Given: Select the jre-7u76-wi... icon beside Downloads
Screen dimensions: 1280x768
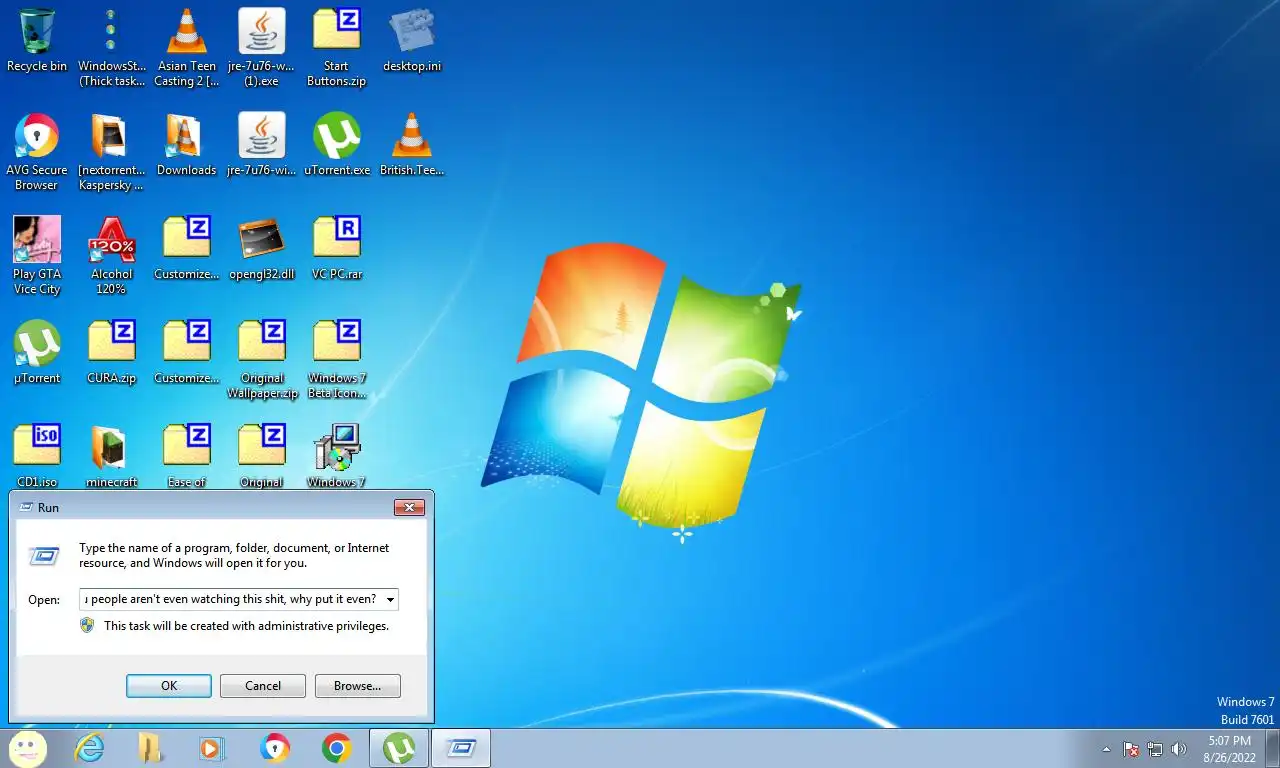Looking at the screenshot, I should click(x=262, y=145).
